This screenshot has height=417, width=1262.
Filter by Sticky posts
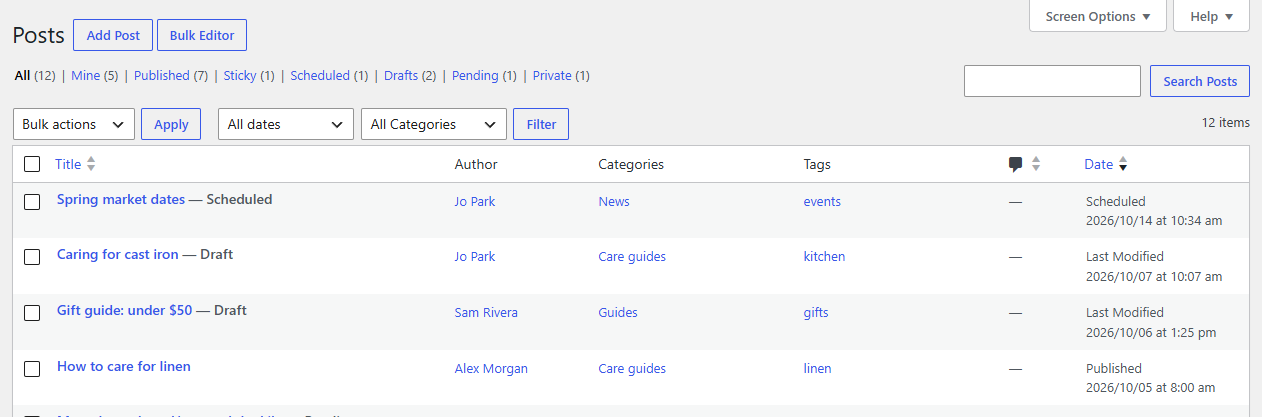[240, 75]
